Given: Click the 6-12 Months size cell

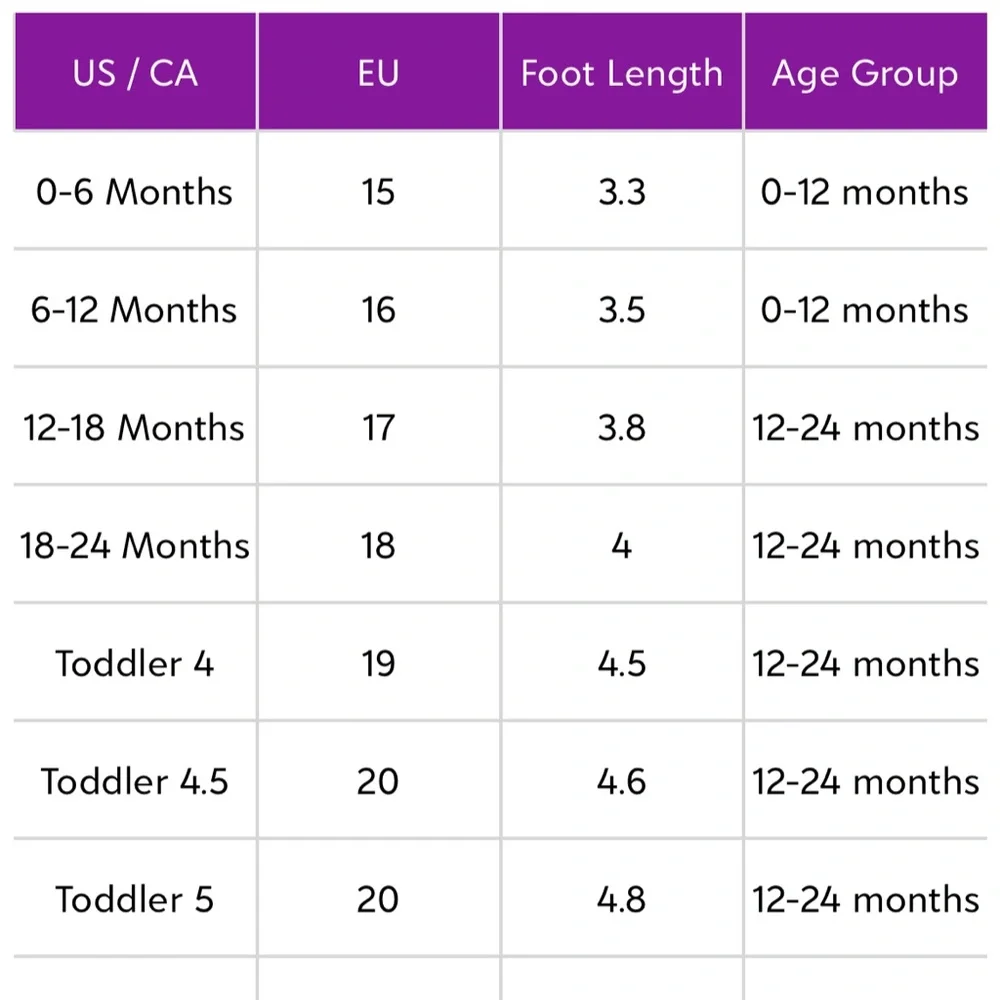Looking at the screenshot, I should tap(135, 309).
